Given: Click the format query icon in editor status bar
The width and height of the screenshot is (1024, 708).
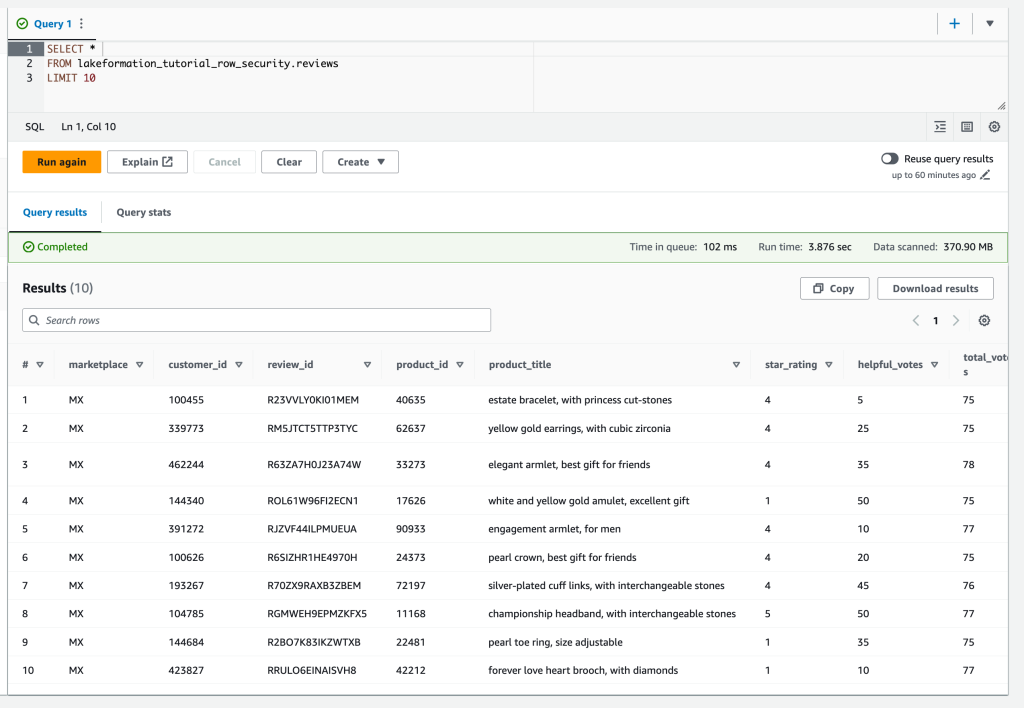Looking at the screenshot, I should tap(940, 127).
